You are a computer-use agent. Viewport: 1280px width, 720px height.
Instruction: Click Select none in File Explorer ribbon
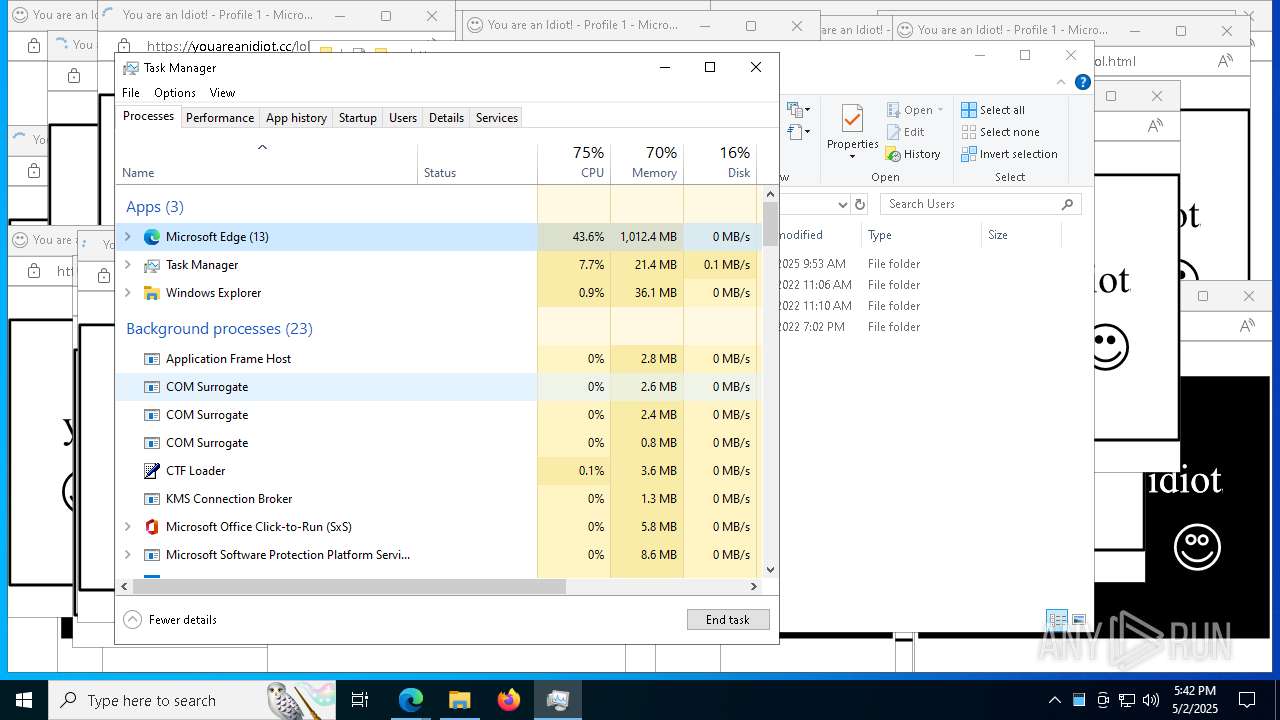1000,132
